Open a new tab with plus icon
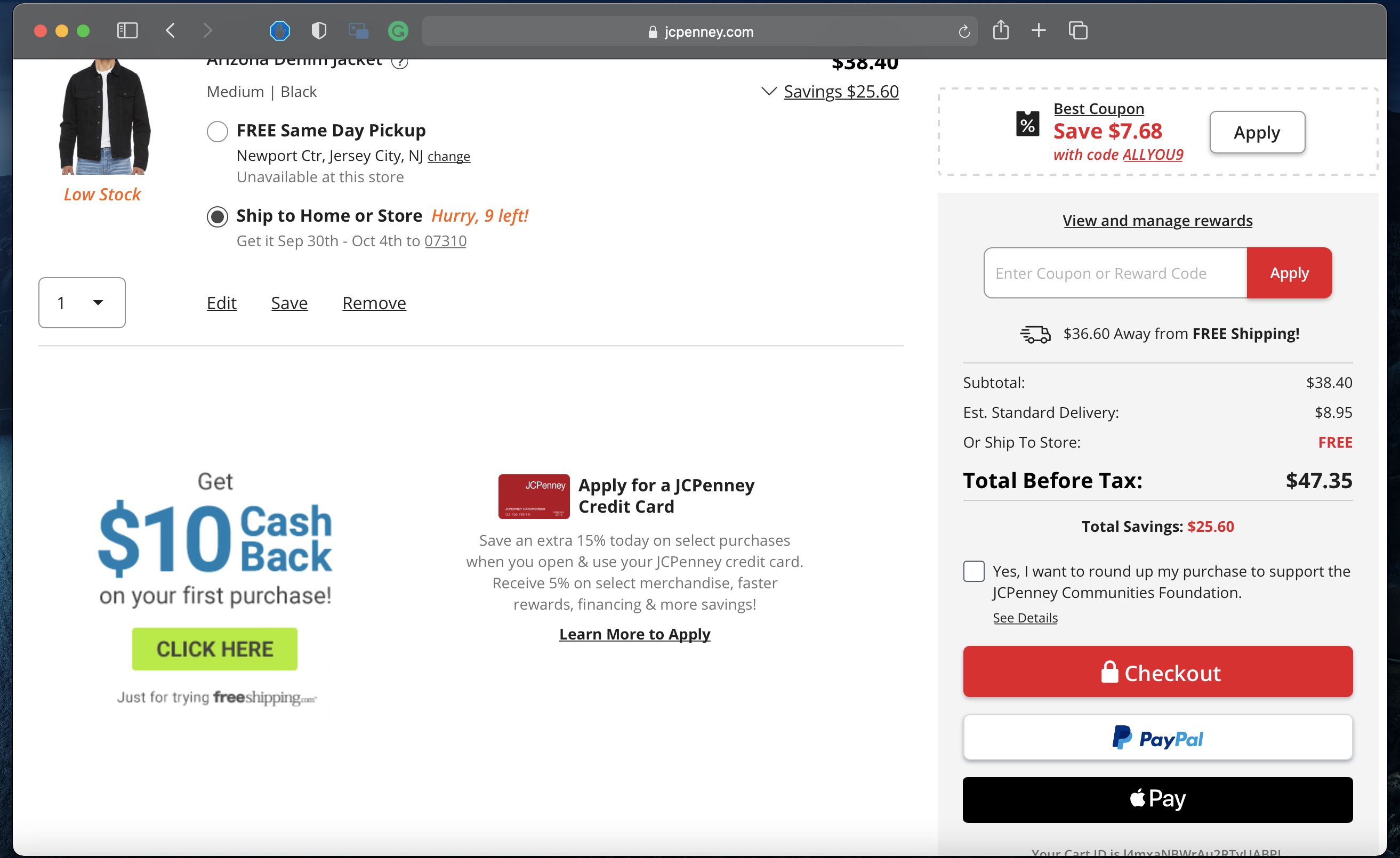Viewport: 1400px width, 858px height. click(1039, 31)
